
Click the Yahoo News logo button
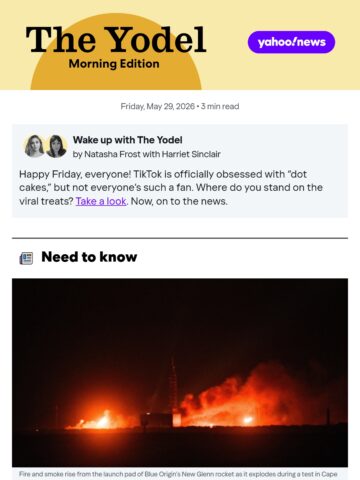coord(291,42)
